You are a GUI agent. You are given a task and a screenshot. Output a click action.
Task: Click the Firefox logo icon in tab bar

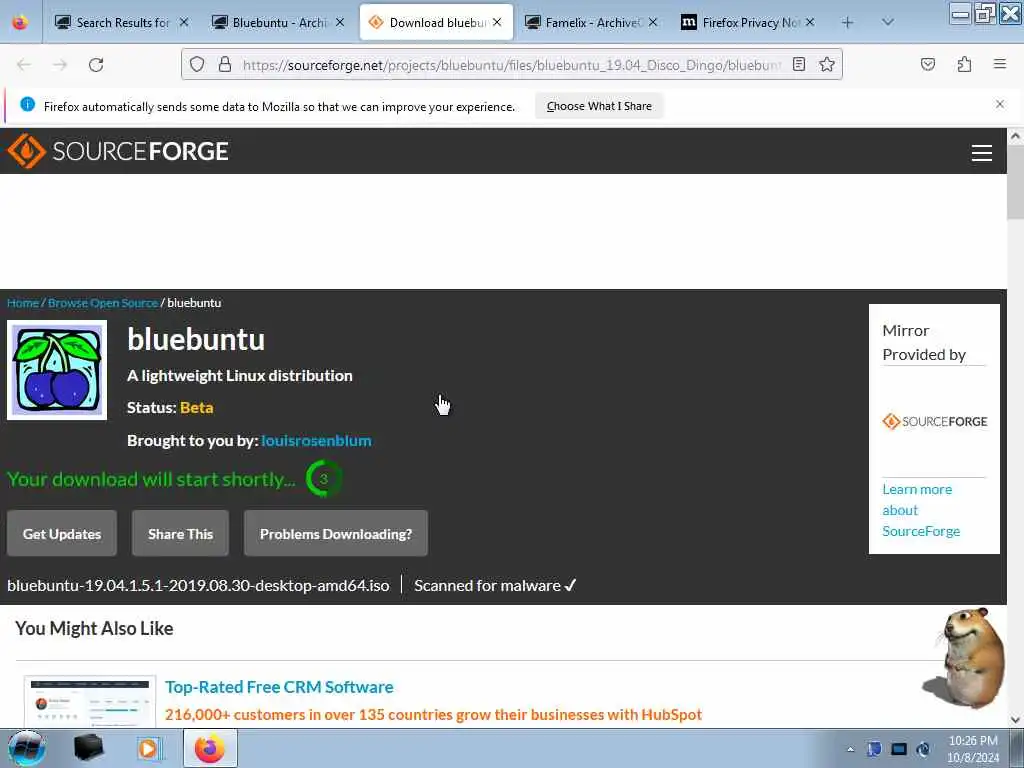pos(20,22)
